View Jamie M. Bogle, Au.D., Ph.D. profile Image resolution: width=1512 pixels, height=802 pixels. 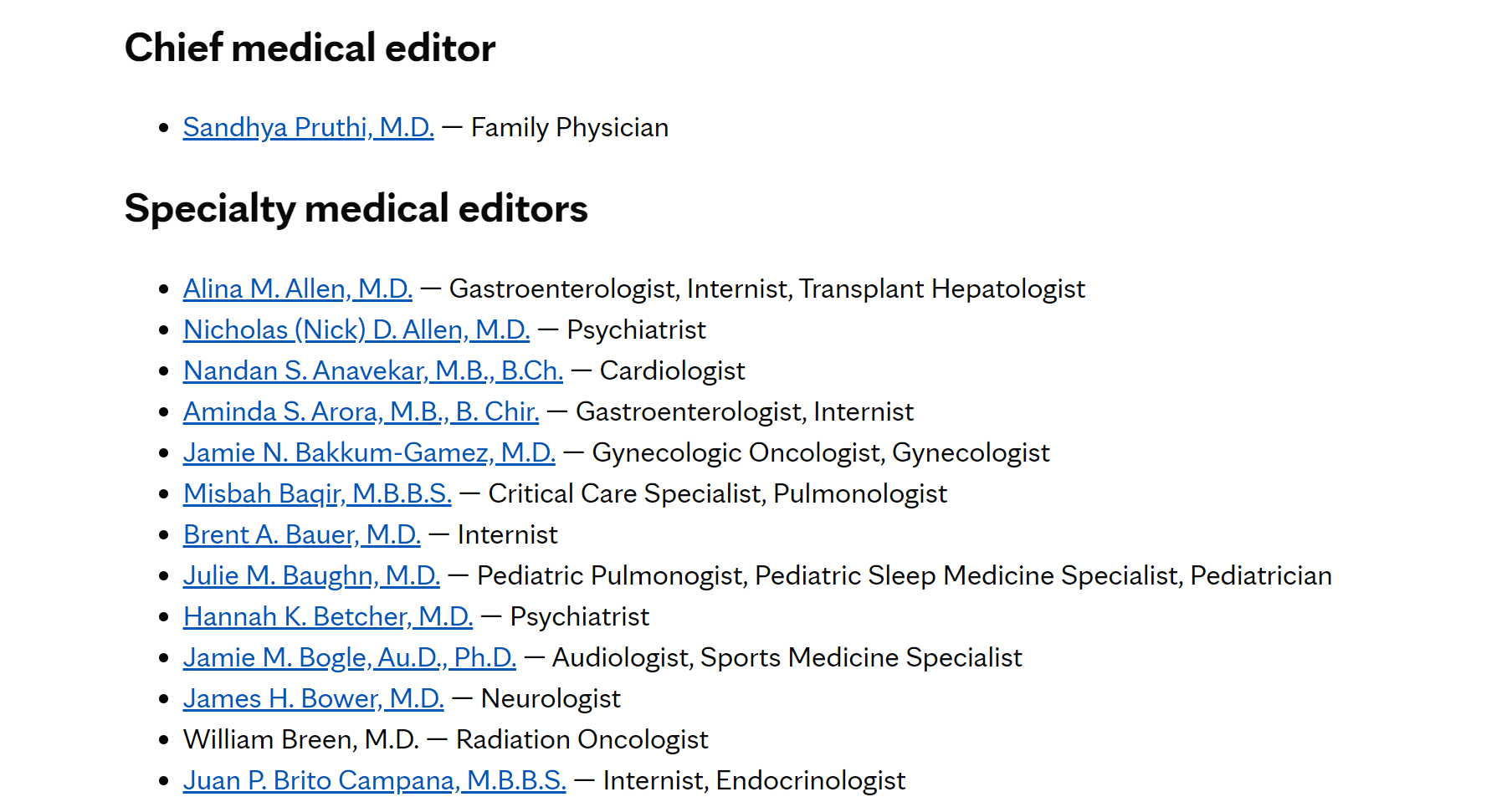pyautogui.click(x=349, y=658)
